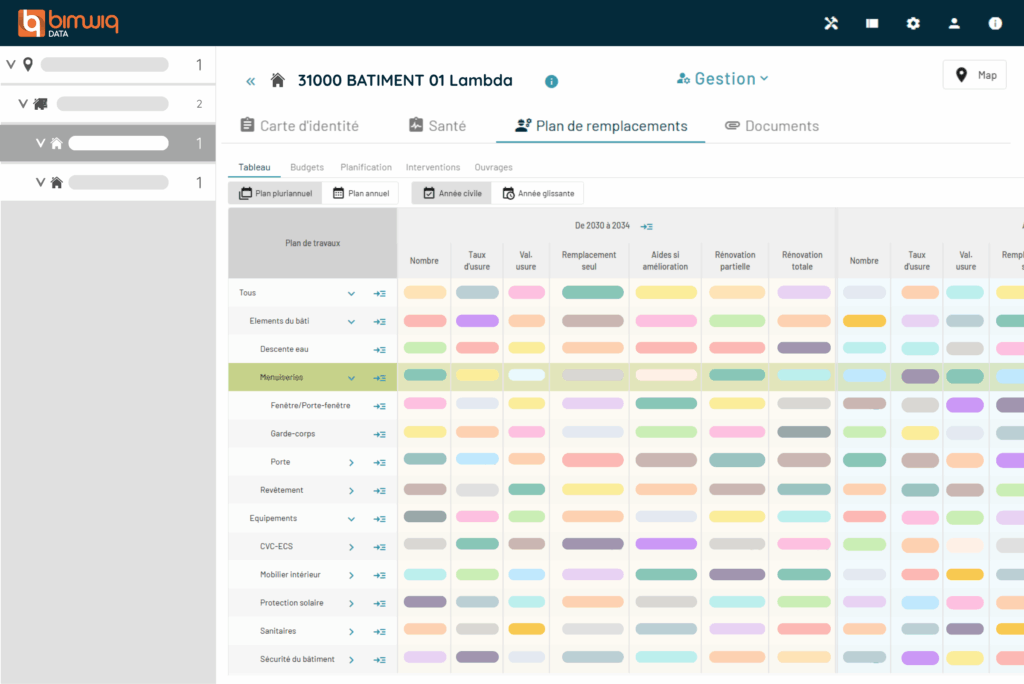Click the yellow pill in Sanitaires Val. usure

tap(526, 629)
